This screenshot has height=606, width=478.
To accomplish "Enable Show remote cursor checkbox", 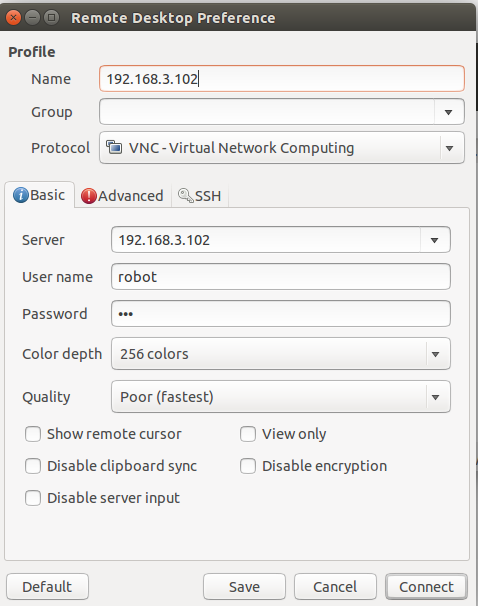I will tap(33, 434).
